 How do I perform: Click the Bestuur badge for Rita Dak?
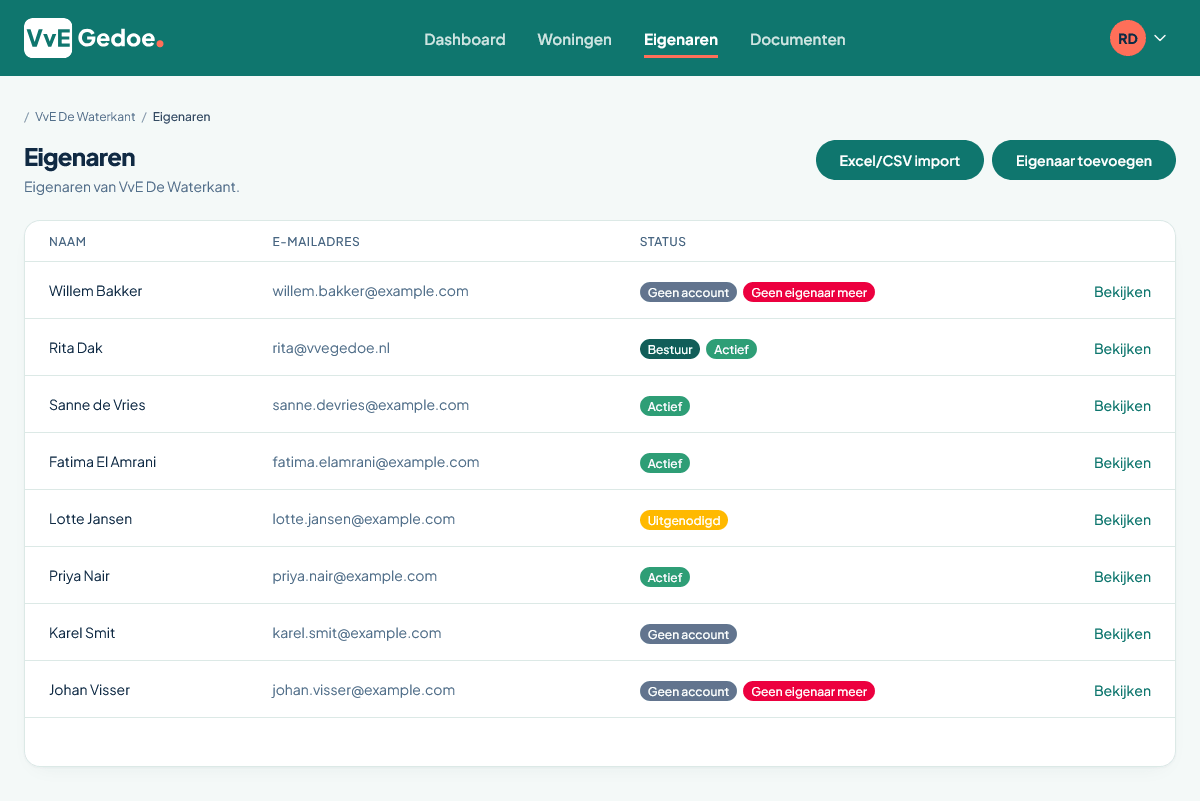[x=670, y=349]
